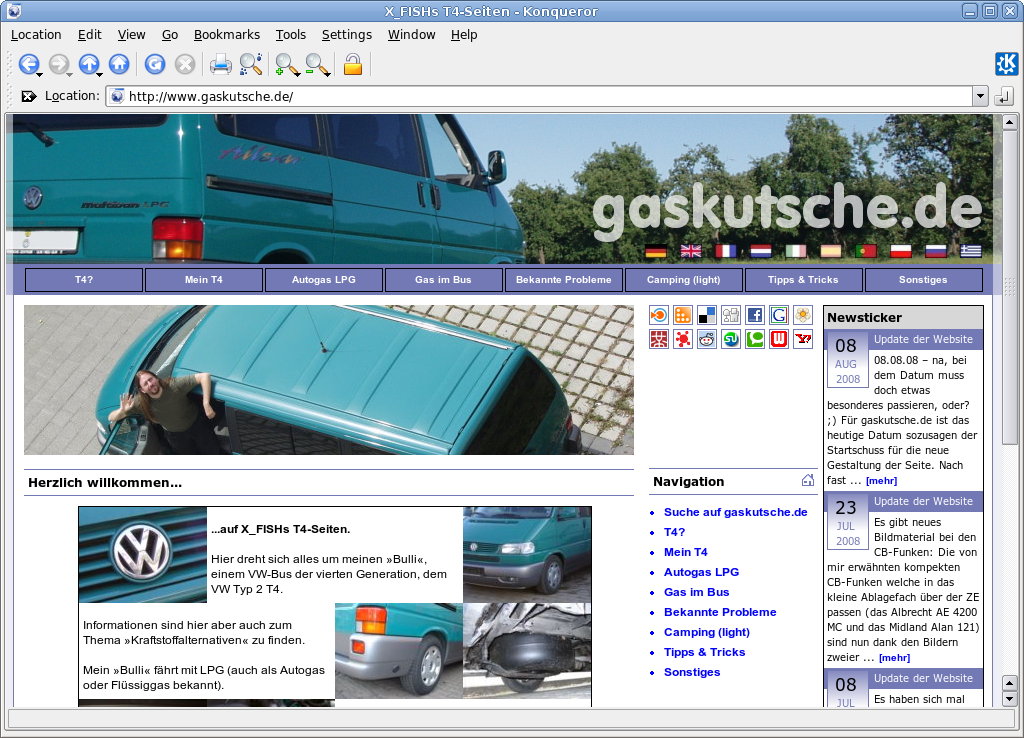Open the Location menu
This screenshot has width=1024, height=738.
(x=36, y=35)
